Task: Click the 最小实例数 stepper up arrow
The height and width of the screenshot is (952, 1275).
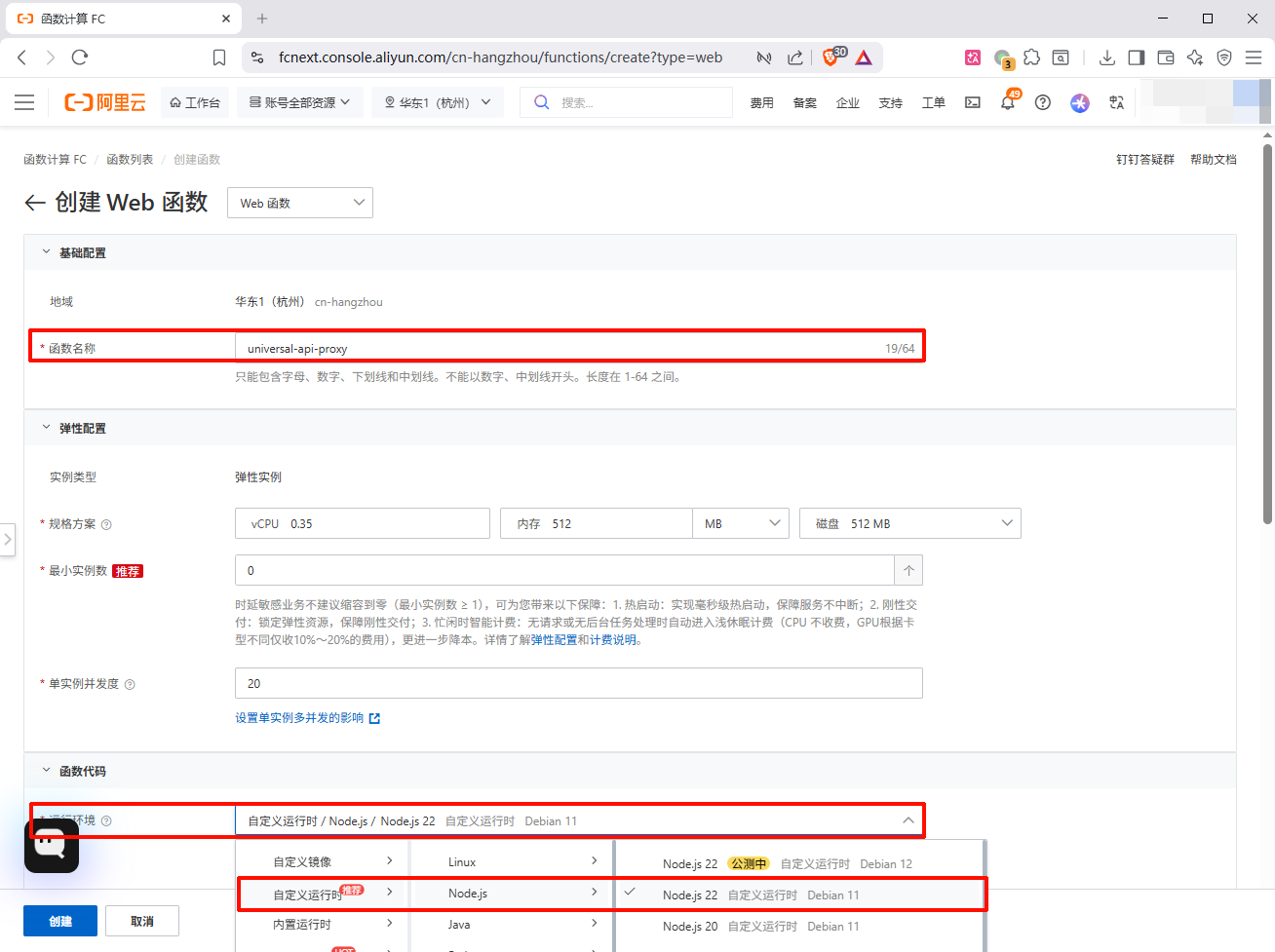Action: pos(908,570)
